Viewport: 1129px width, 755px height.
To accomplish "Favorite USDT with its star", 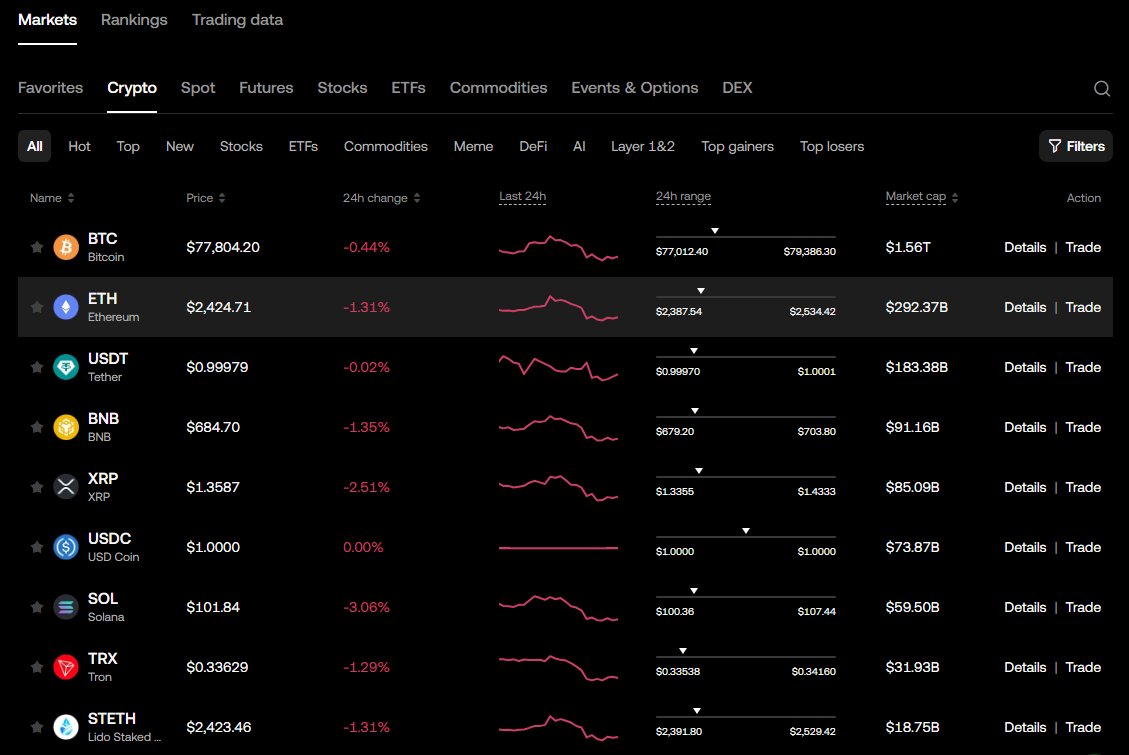I will tap(37, 367).
